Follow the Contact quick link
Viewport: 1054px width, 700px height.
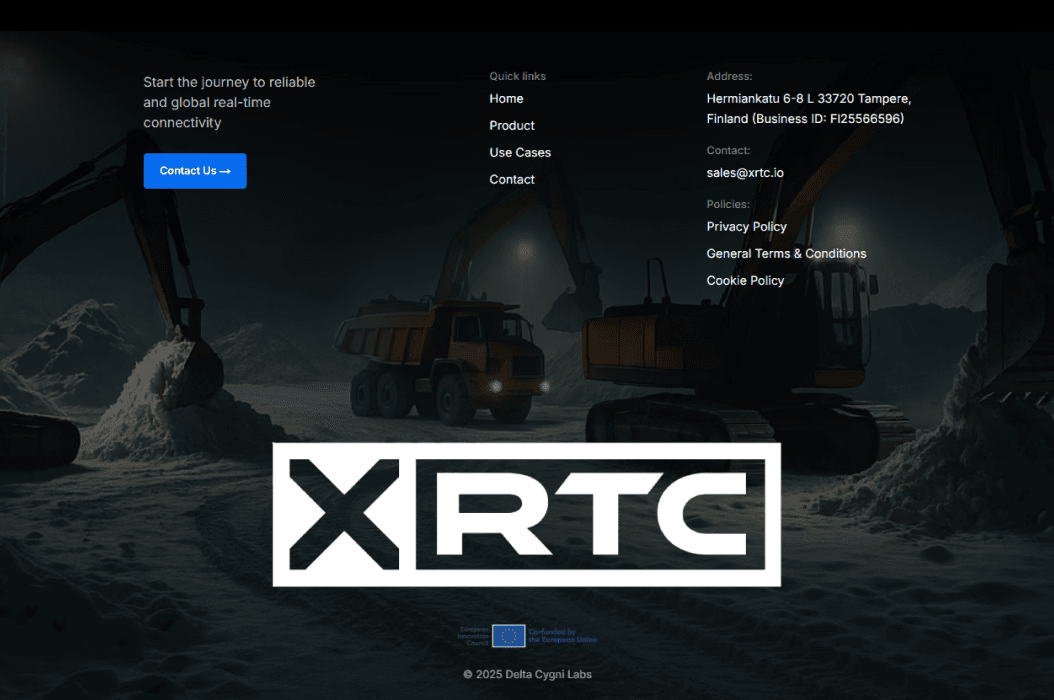(x=512, y=180)
